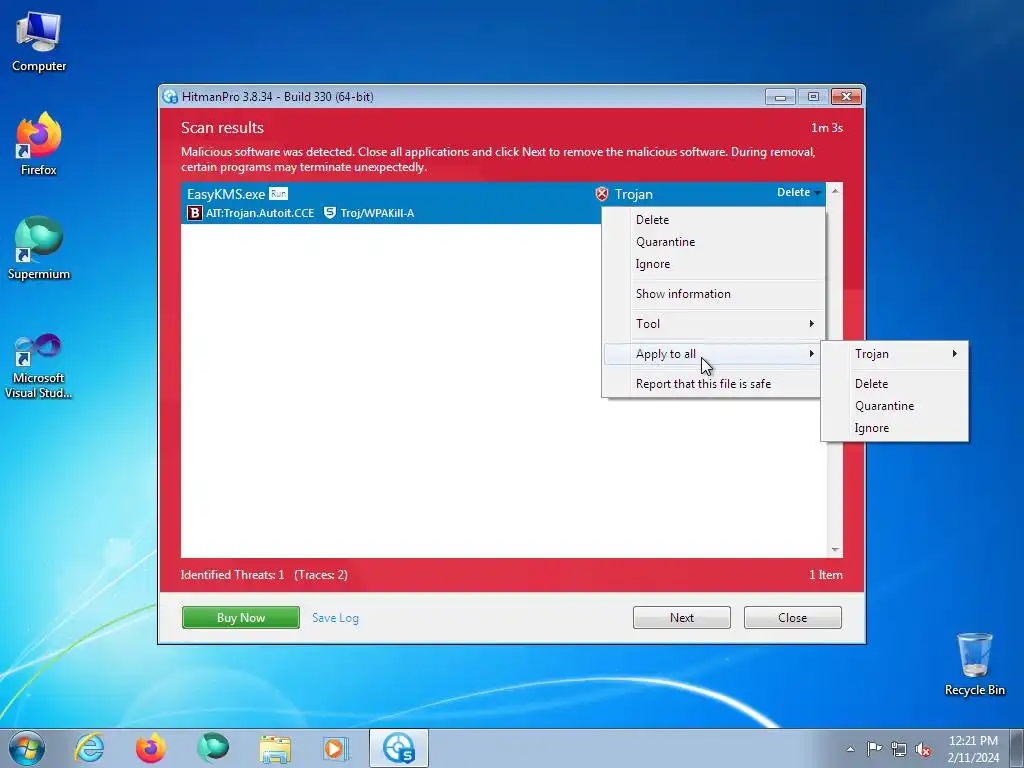
Task: Launch Internet Explorer from taskbar
Action: (x=89, y=748)
